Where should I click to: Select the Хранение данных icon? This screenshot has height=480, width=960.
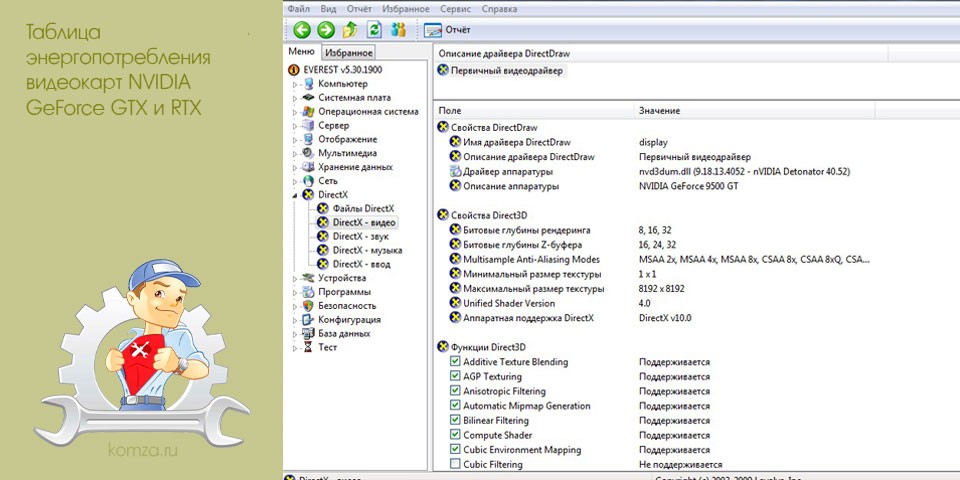coord(308,167)
